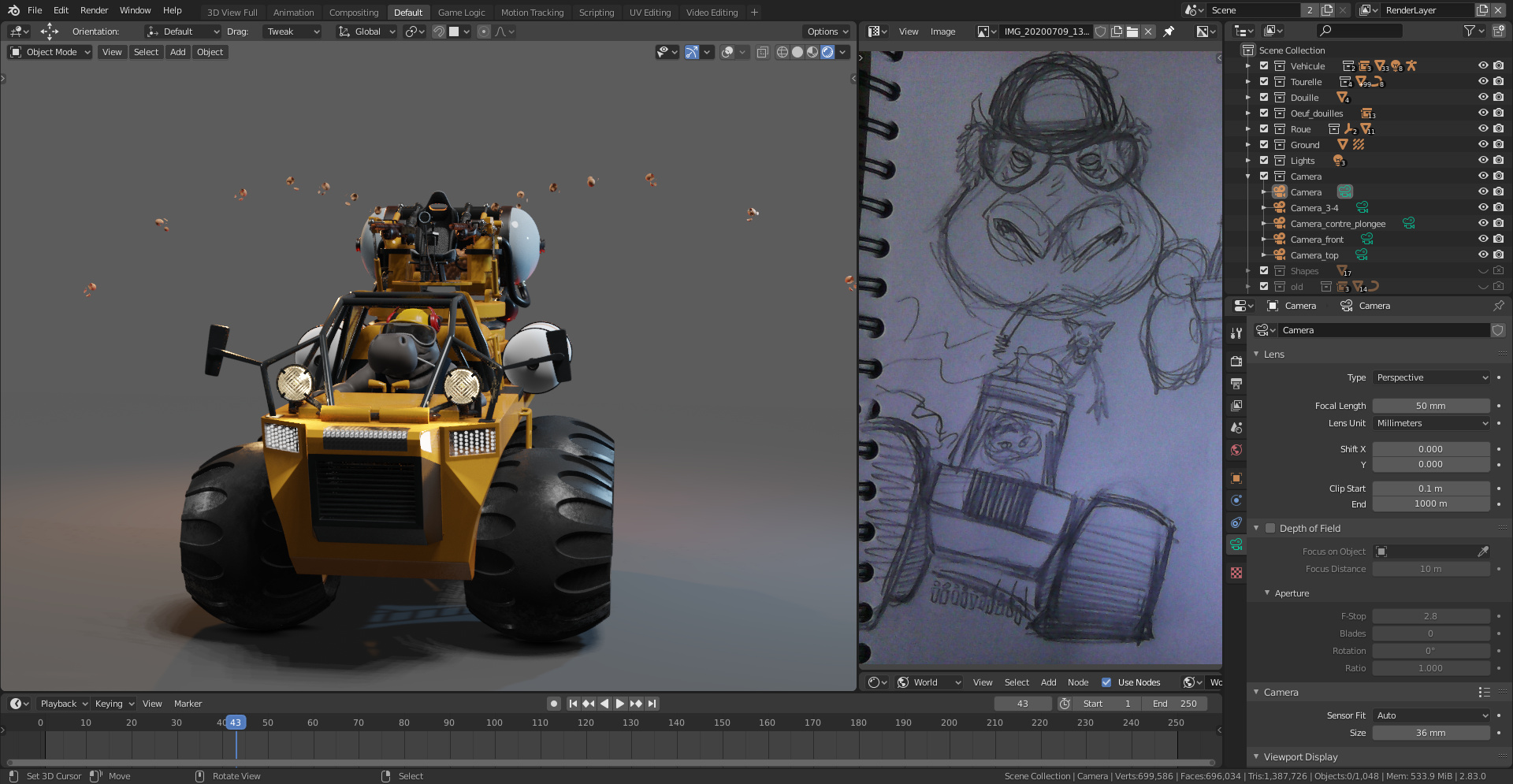Click the frame 43 playhead marker
1513x784 pixels.
click(236, 723)
